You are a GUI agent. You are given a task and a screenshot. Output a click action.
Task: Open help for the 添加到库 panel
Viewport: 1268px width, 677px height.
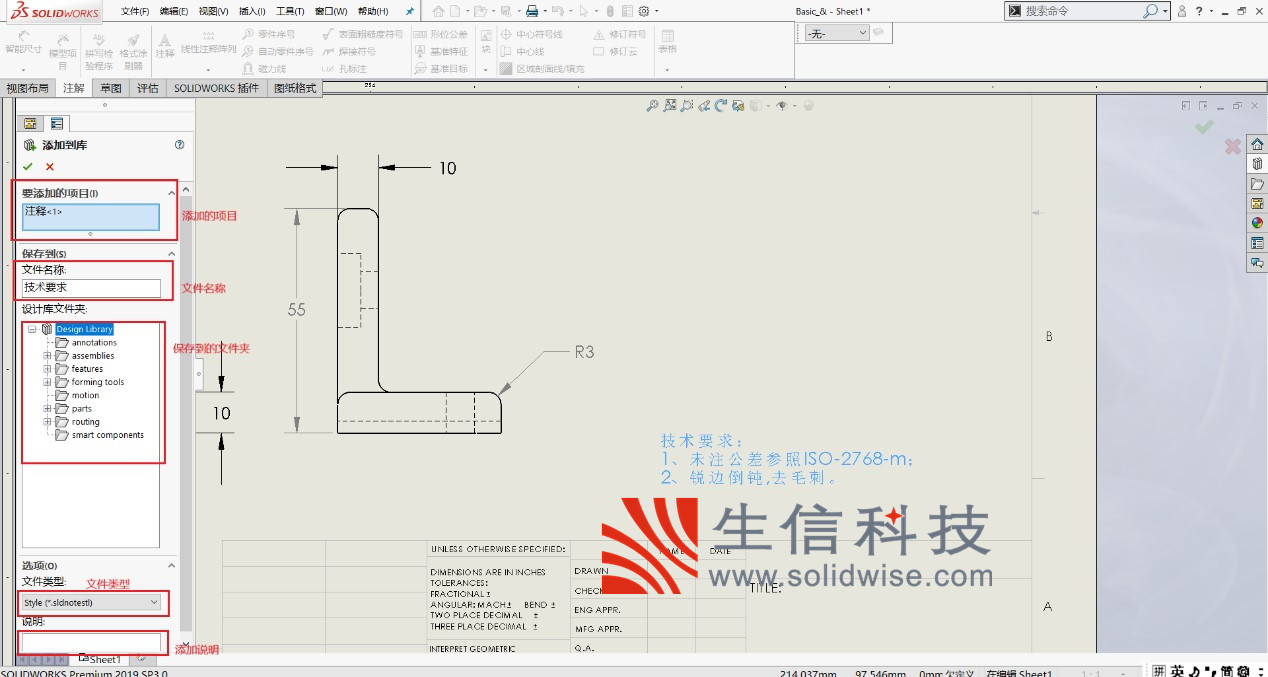tap(179, 145)
